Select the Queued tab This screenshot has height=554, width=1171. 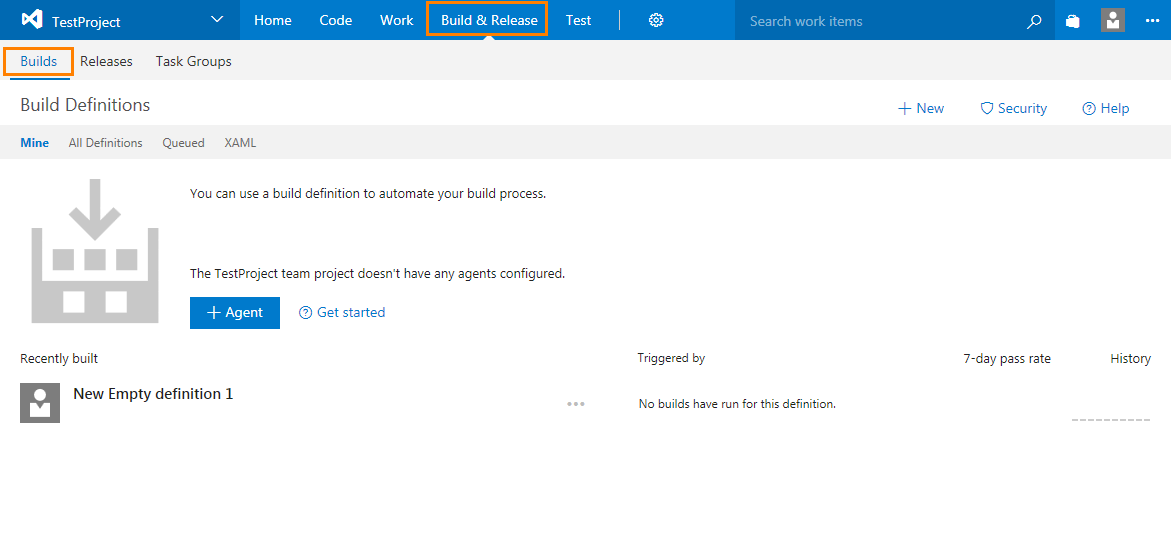pos(184,143)
